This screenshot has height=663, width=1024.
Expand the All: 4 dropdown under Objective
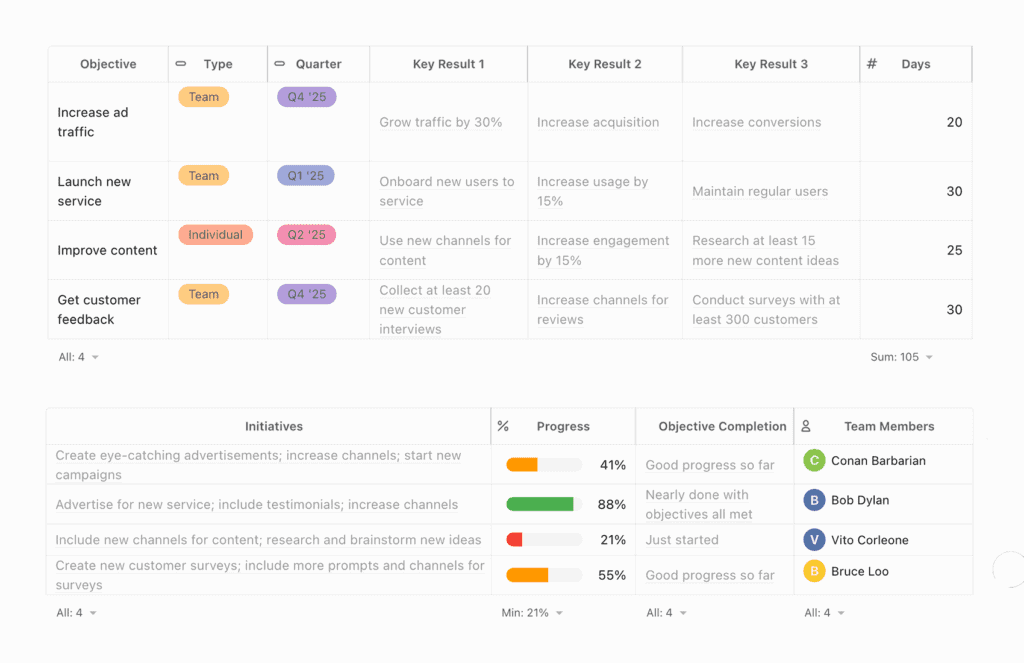tap(78, 357)
